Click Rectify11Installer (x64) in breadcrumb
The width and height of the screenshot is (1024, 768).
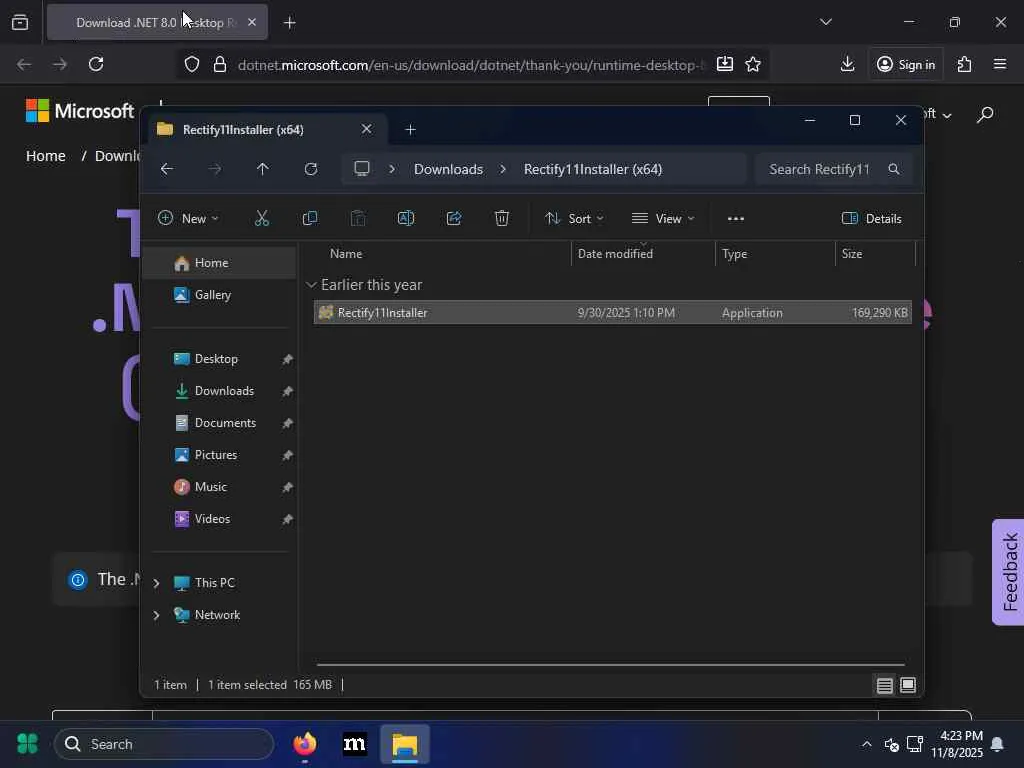pos(593,169)
